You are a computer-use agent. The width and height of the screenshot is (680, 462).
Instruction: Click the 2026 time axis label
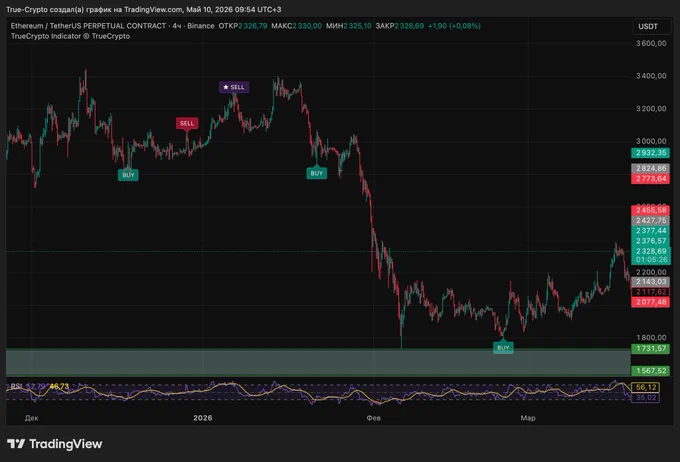click(x=203, y=418)
